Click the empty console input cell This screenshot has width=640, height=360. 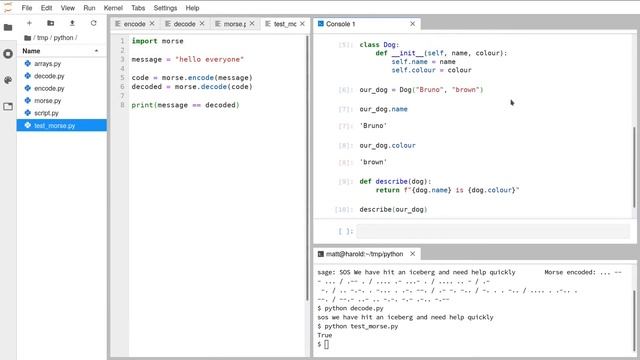tap(493, 231)
